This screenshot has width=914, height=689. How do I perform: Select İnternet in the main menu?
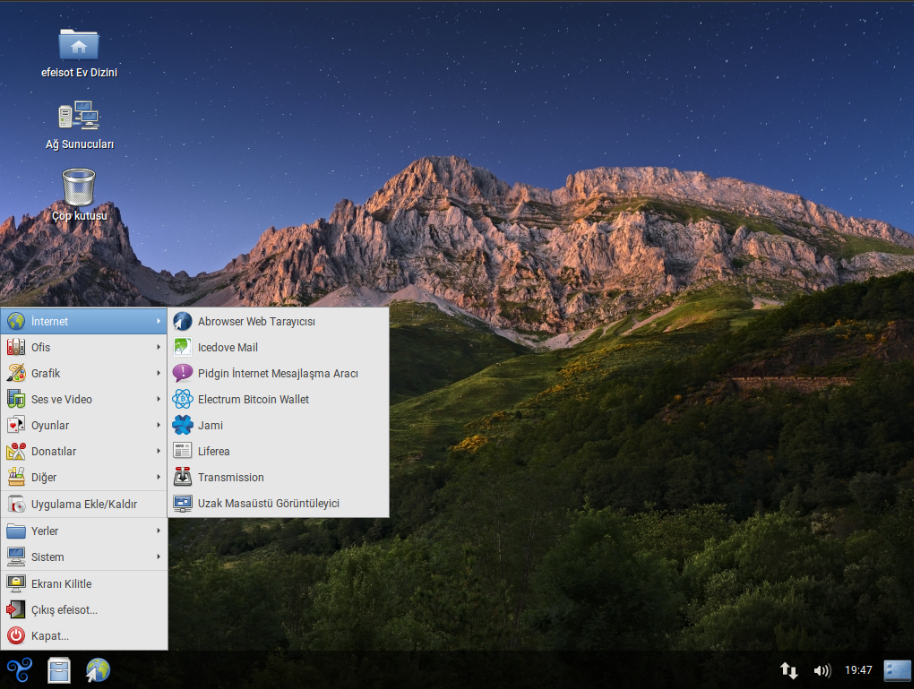coord(84,321)
